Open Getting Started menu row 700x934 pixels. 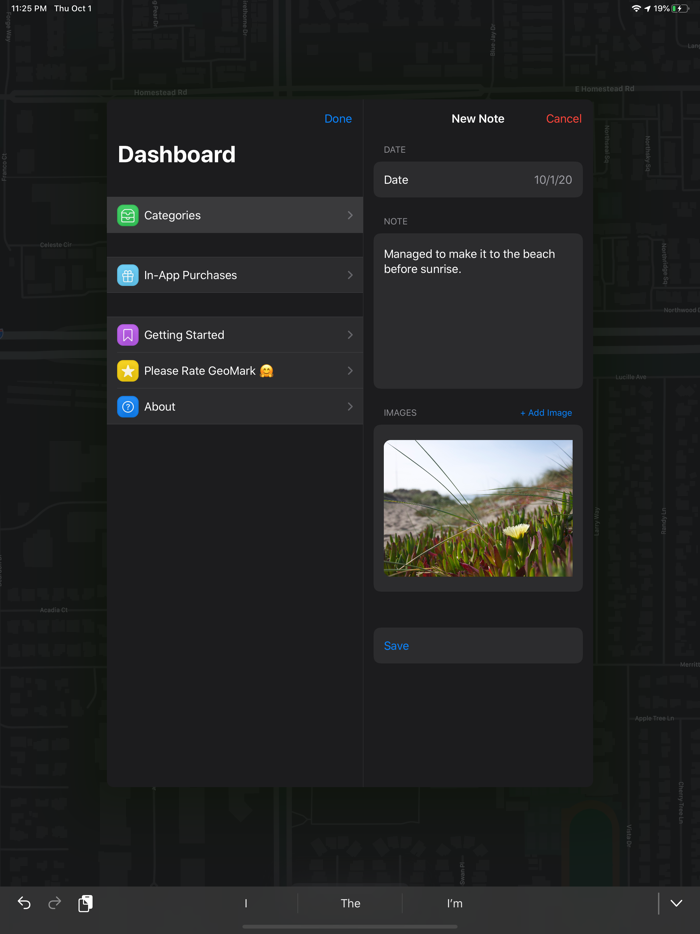click(x=235, y=335)
